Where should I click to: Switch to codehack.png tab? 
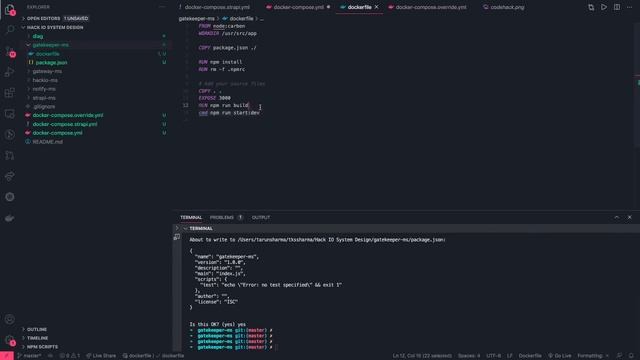pyautogui.click(x=504, y=7)
